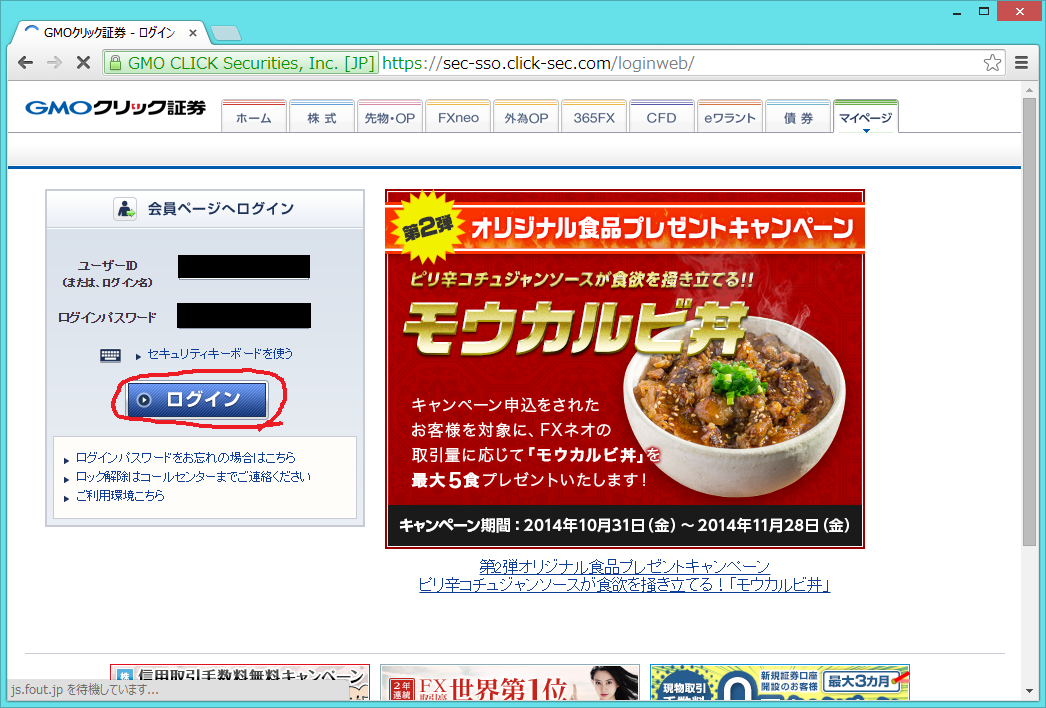
Task: Open the Chrome hamburger menu
Action: click(x=1021, y=63)
